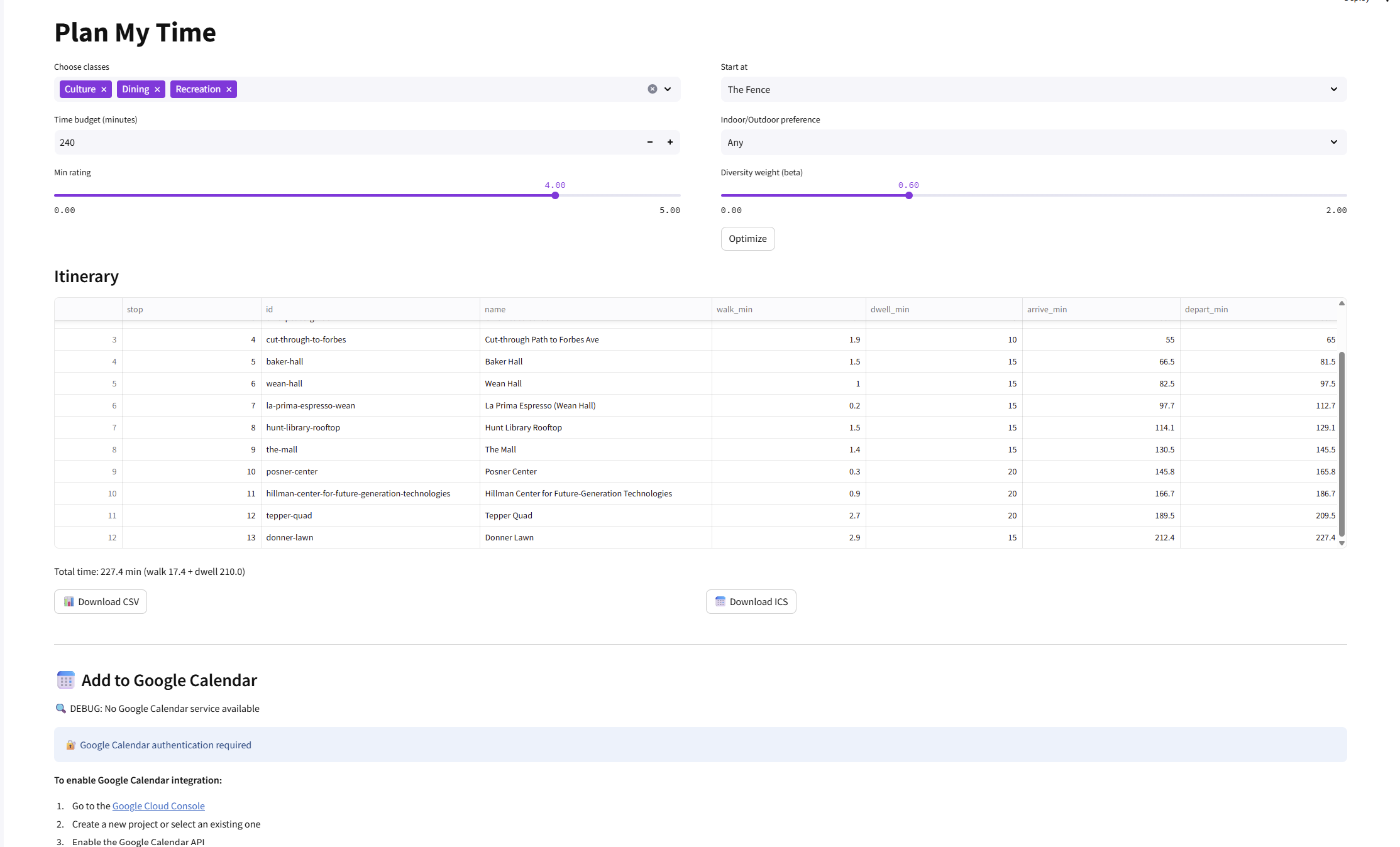Open the Google Cloud Console link
Image resolution: width=1400 pixels, height=847 pixels.
[158, 806]
